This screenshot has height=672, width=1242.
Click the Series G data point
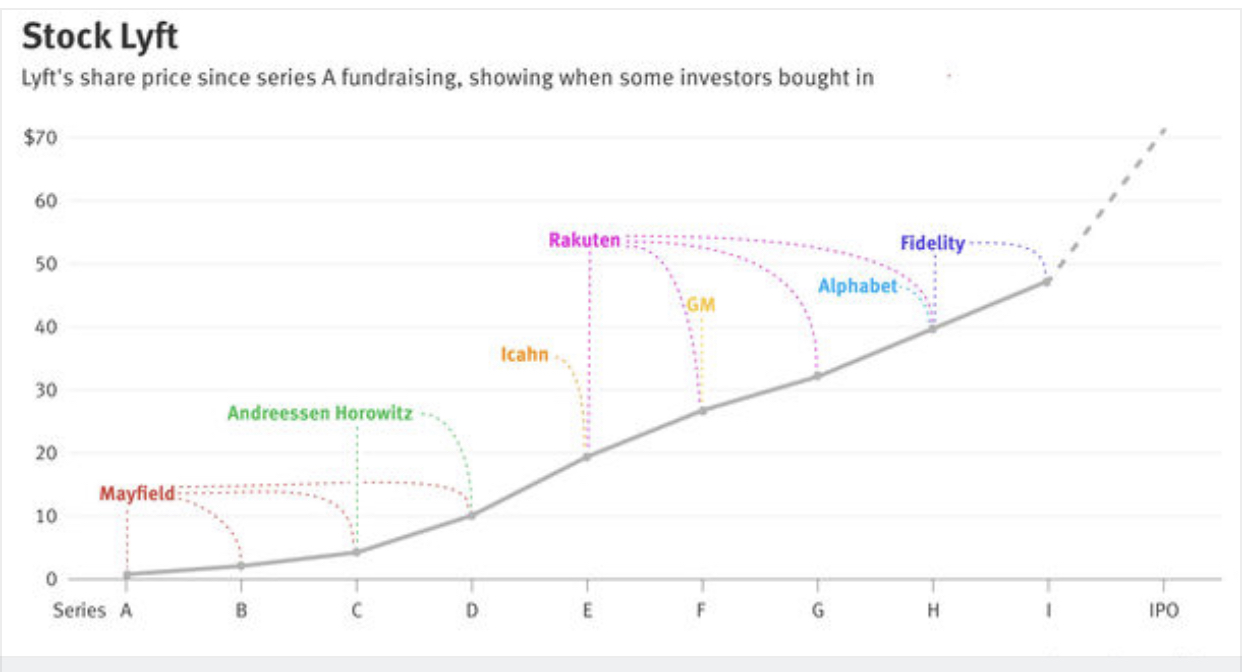pos(817,376)
